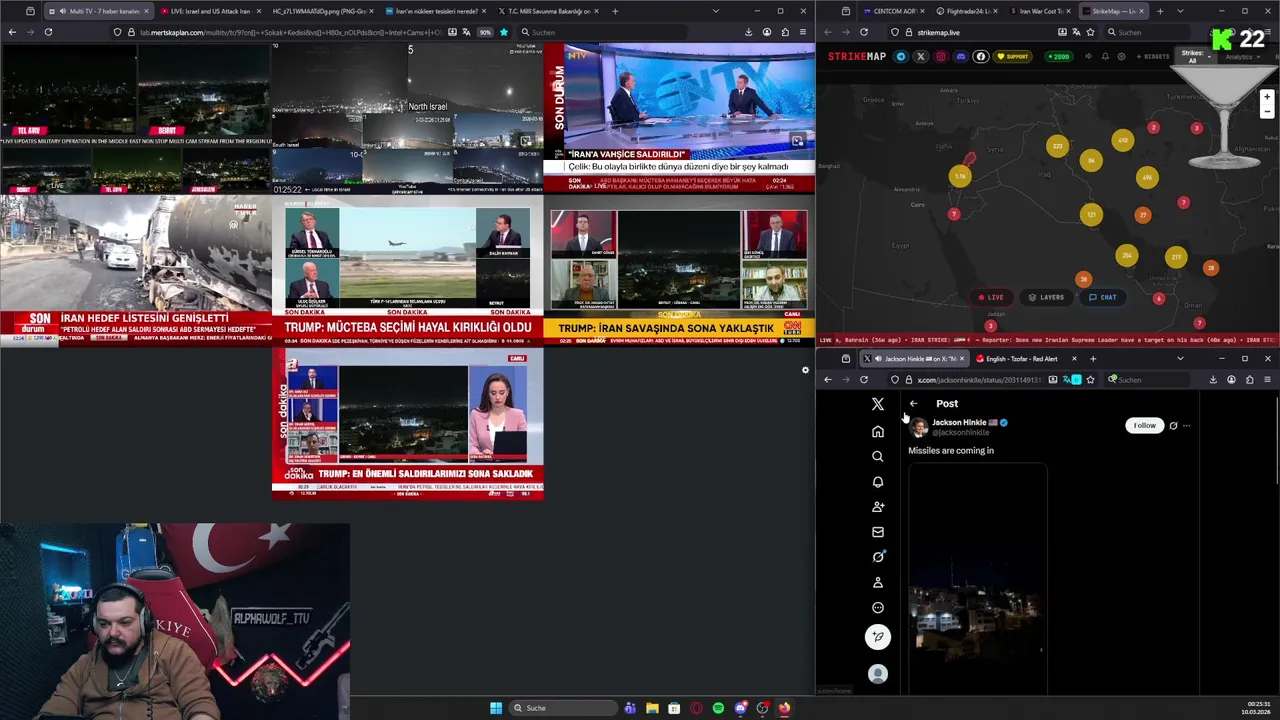Viewport: 1280px width, 720px height.
Task: Click the 1.1k strike cluster marker
Action: tap(960, 176)
